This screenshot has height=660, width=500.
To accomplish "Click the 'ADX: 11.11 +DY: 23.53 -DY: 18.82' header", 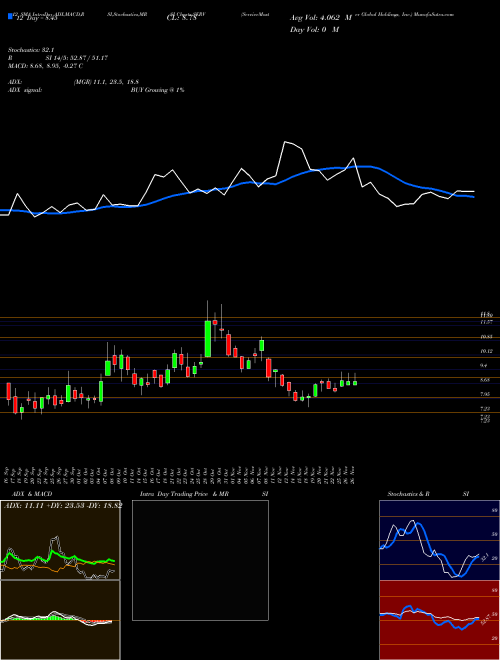I will [x=63, y=505].
